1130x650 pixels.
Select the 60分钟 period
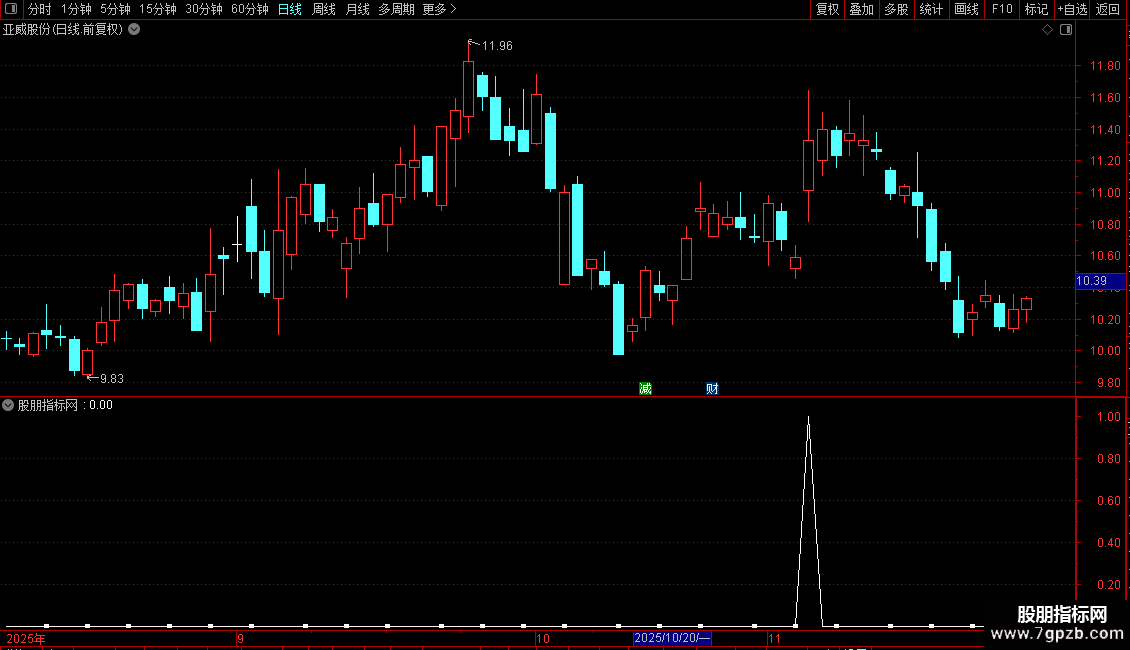(250, 9)
